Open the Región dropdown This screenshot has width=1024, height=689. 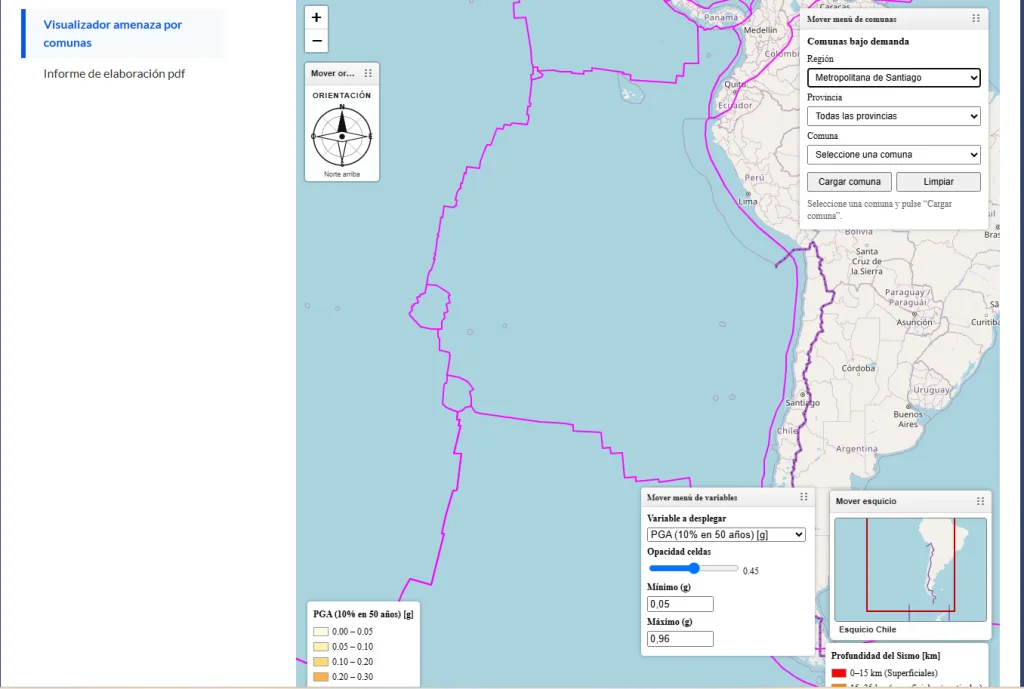point(893,78)
